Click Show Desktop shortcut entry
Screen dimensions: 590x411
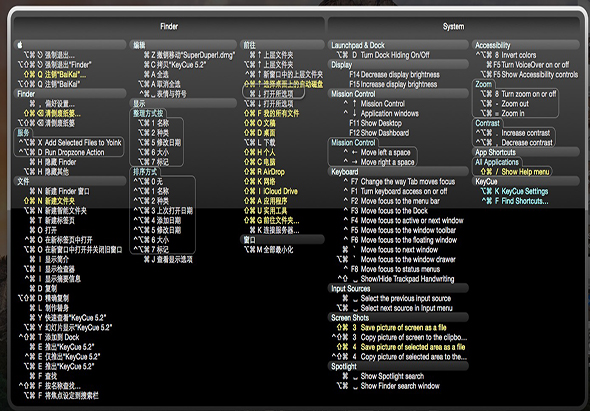pos(375,123)
